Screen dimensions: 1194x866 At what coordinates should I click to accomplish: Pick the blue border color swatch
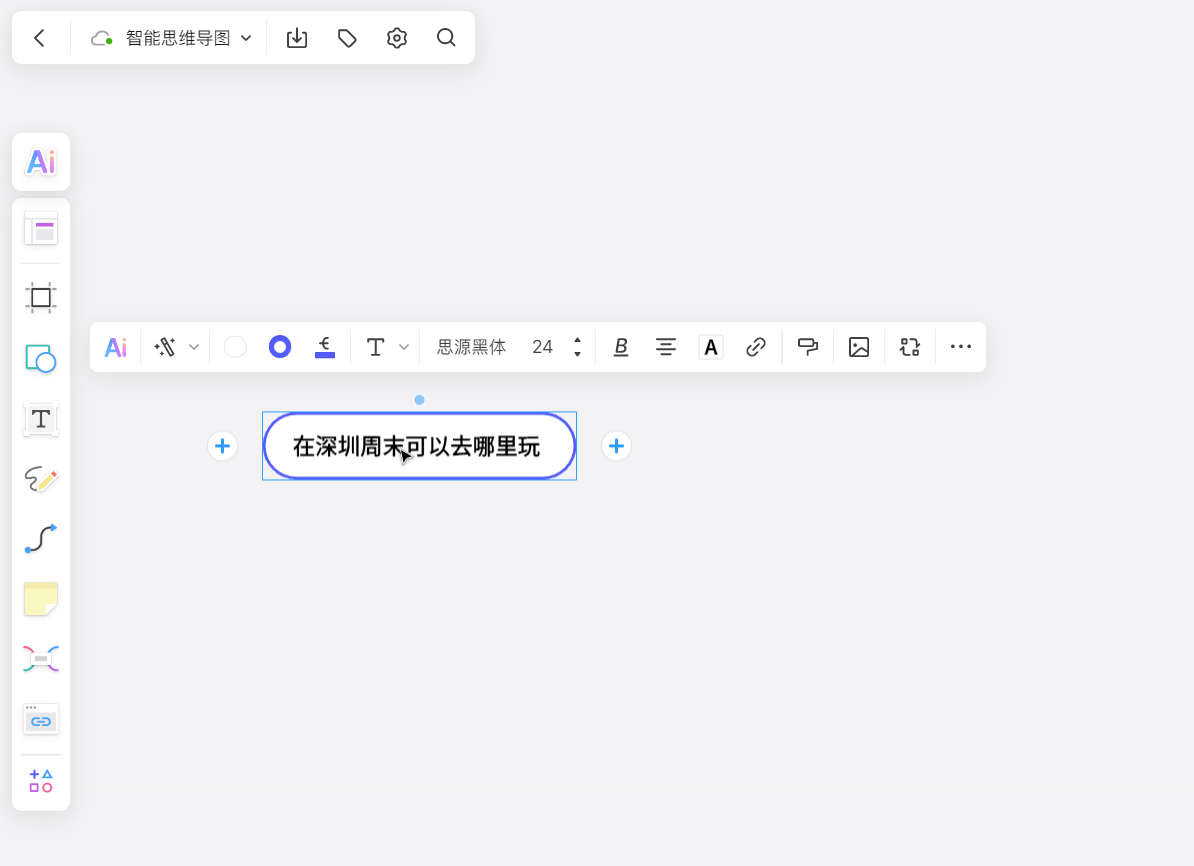[x=280, y=347]
